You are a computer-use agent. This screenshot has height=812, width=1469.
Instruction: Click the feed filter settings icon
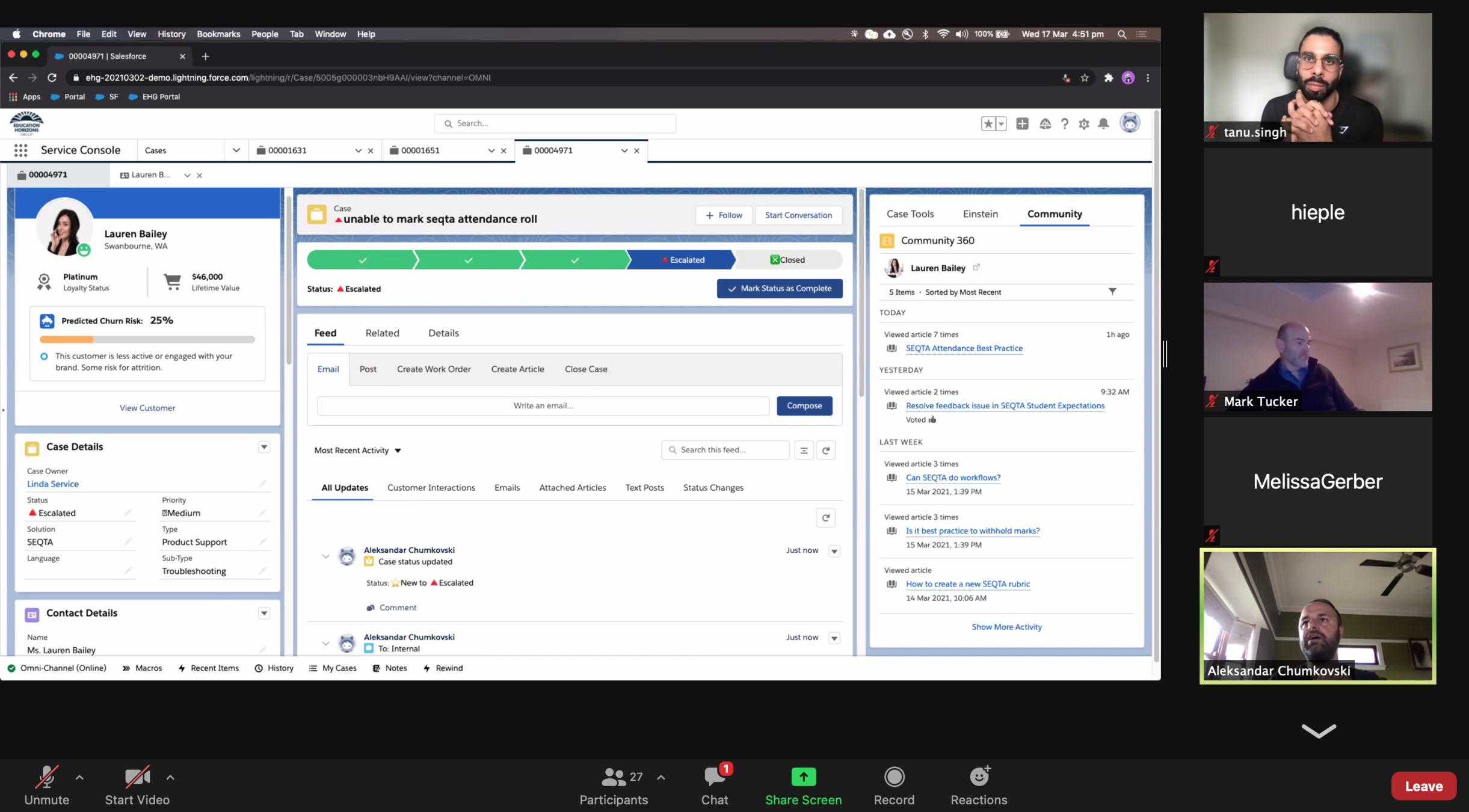pos(804,451)
